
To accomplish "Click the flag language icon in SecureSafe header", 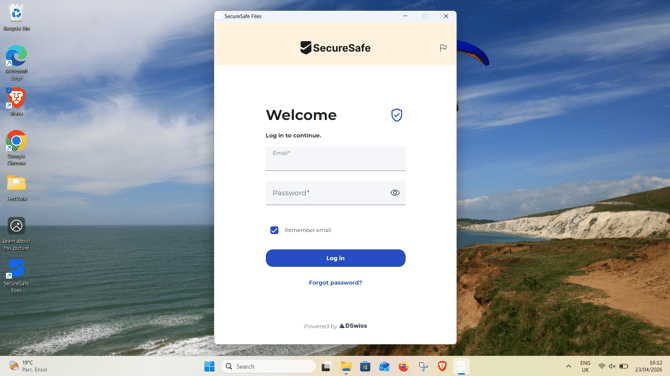I will (443, 48).
